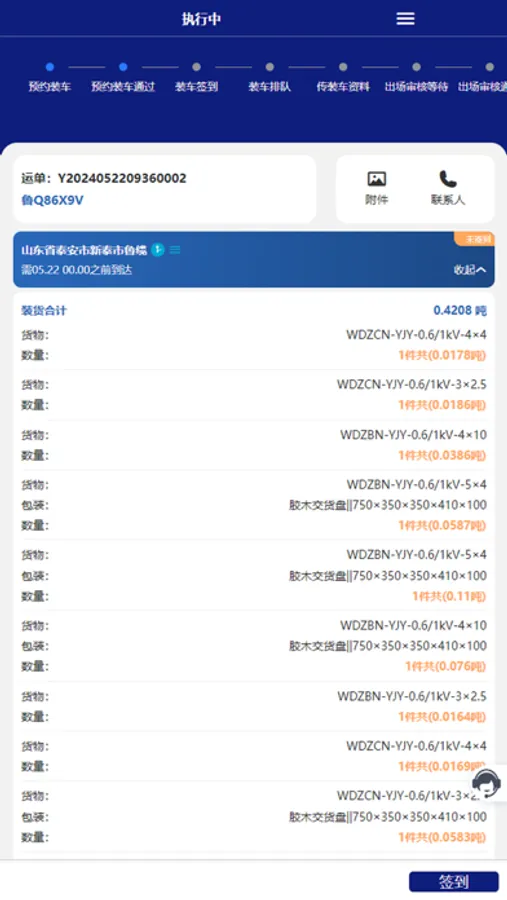Select the 传装车资料 step dot
507x900 pixels.
(343, 67)
